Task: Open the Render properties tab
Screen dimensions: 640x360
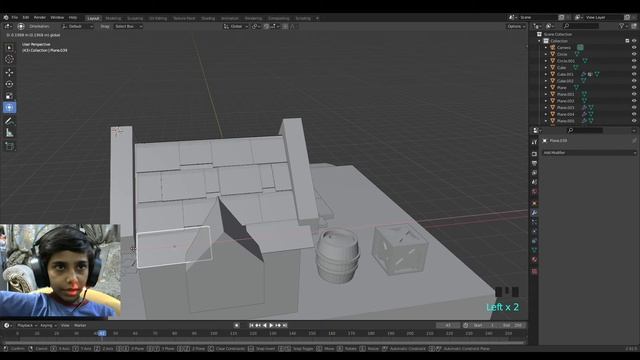Action: click(x=534, y=154)
